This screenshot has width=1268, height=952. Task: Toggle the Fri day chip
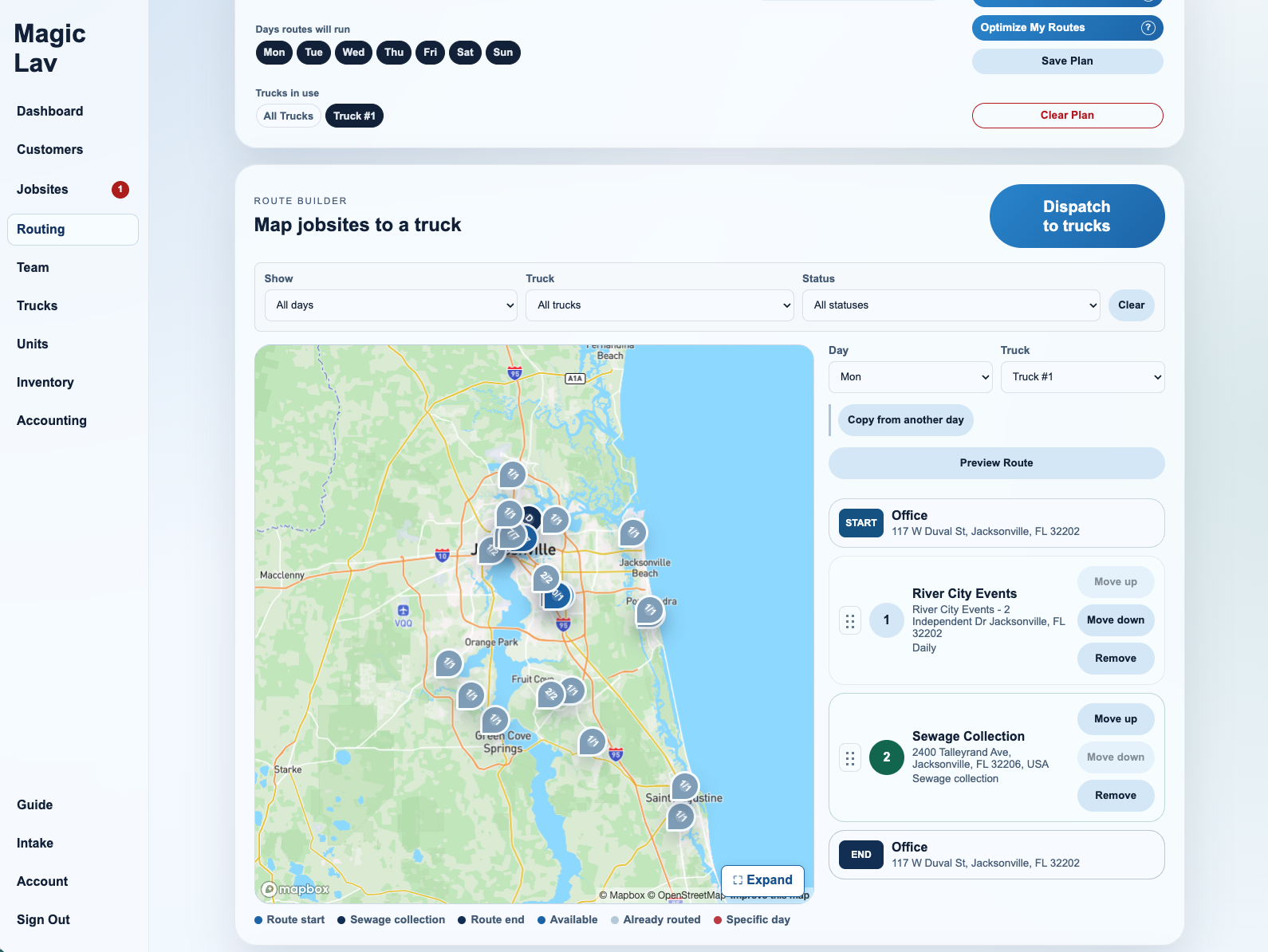click(x=431, y=53)
